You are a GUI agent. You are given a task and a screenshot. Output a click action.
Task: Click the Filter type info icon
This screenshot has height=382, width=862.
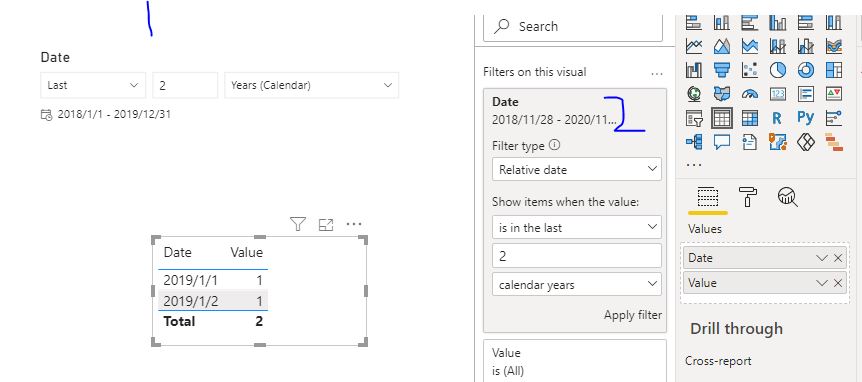click(555, 145)
